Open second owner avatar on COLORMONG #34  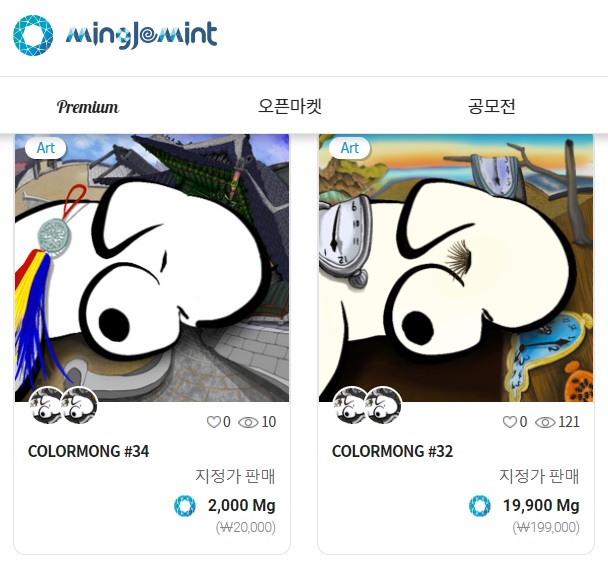point(80,406)
